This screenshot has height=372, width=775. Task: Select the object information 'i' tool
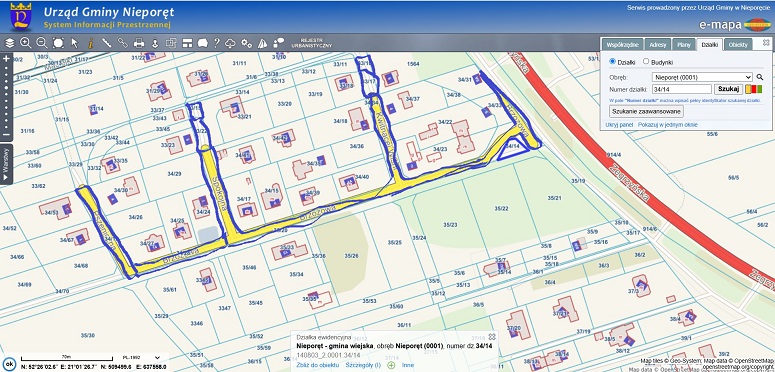[x=90, y=43]
